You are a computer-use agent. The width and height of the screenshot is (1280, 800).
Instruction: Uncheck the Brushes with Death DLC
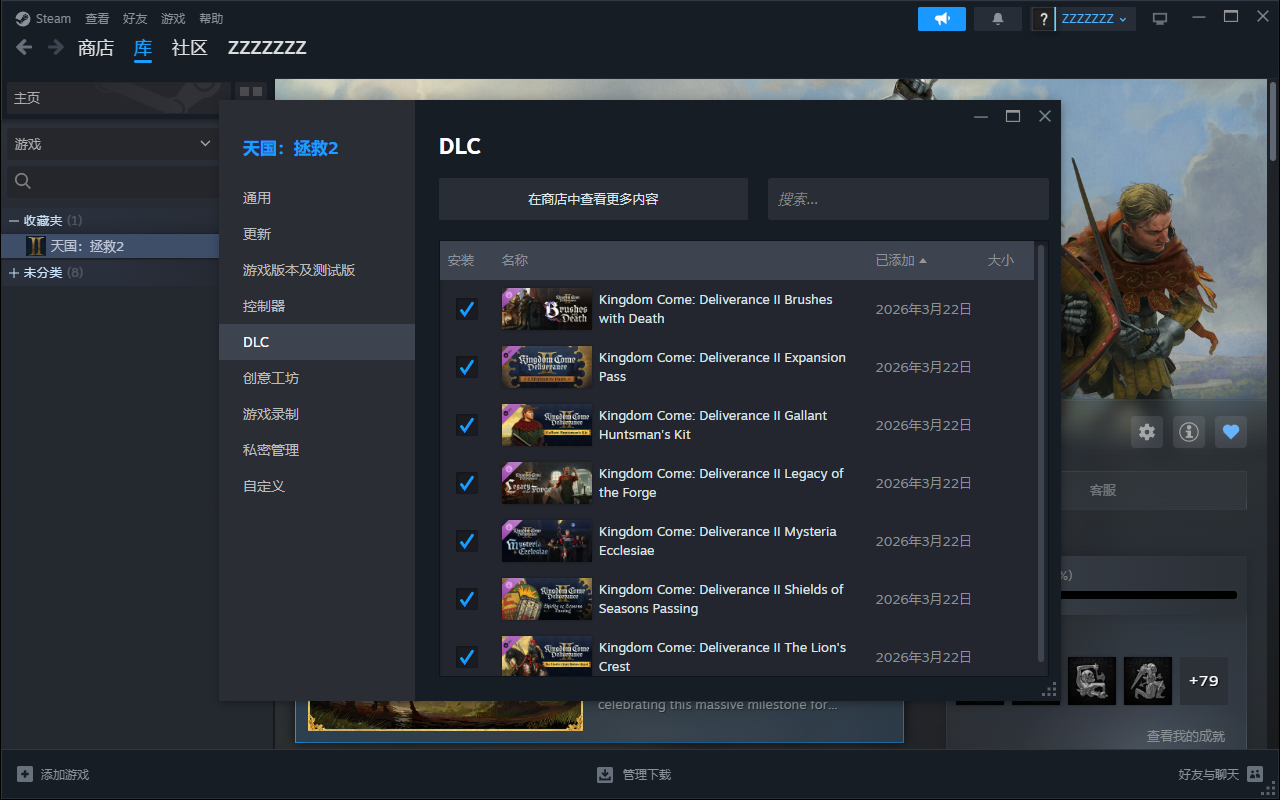click(x=466, y=309)
